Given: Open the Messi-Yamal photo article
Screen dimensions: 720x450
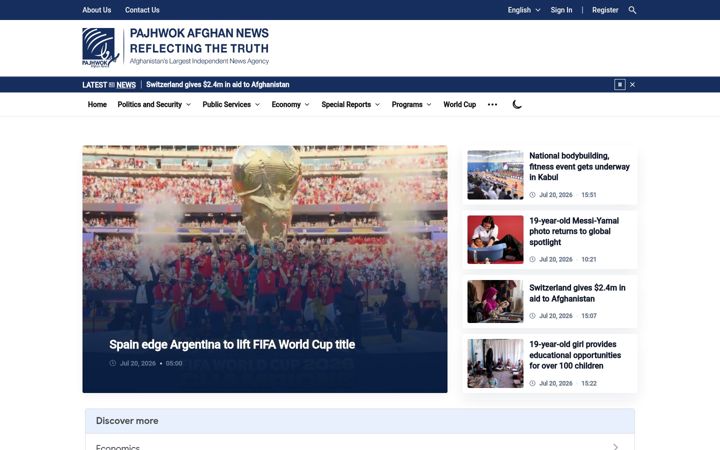Looking at the screenshot, I should pos(574,231).
